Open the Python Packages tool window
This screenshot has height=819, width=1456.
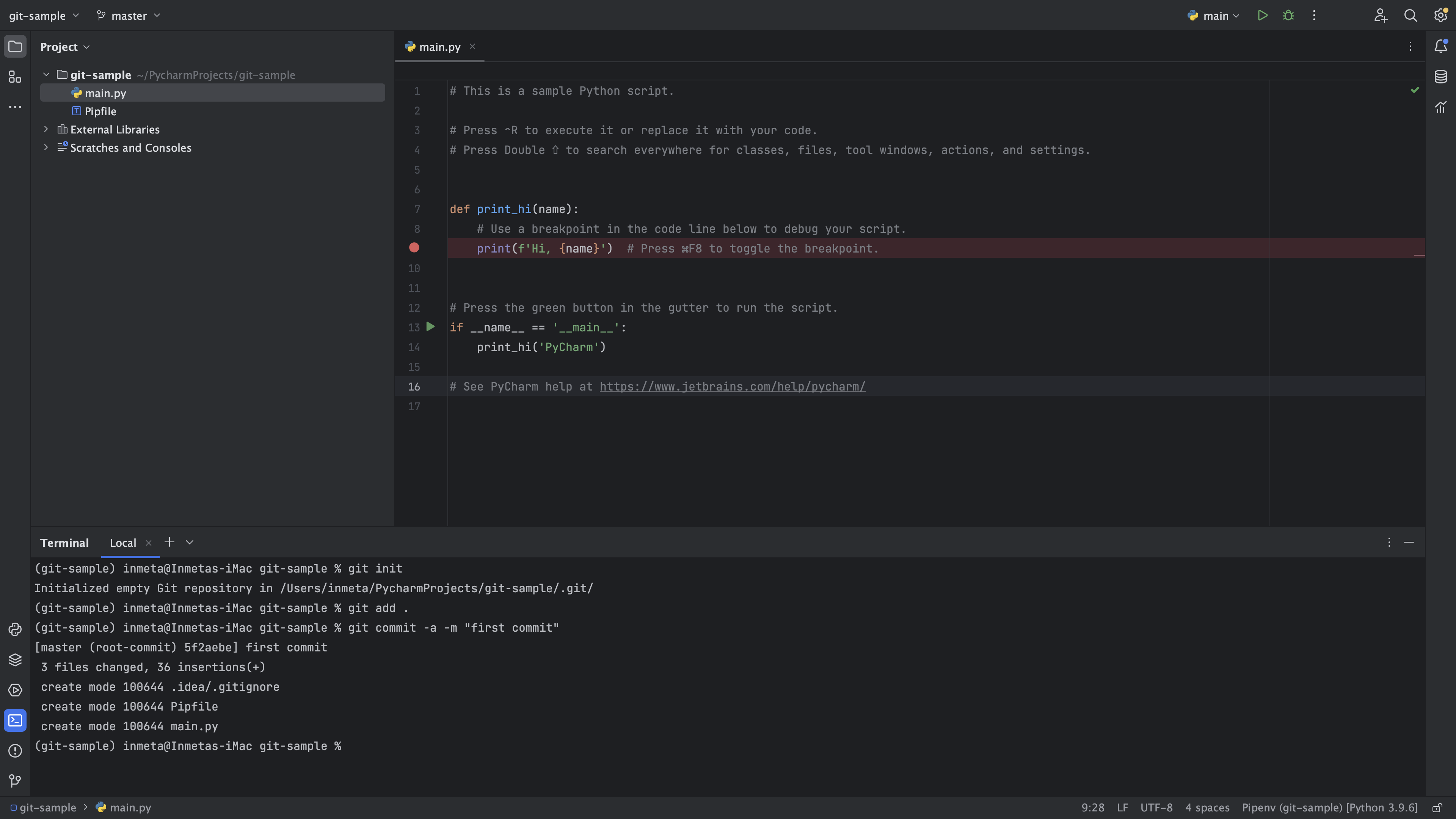pyautogui.click(x=15, y=659)
